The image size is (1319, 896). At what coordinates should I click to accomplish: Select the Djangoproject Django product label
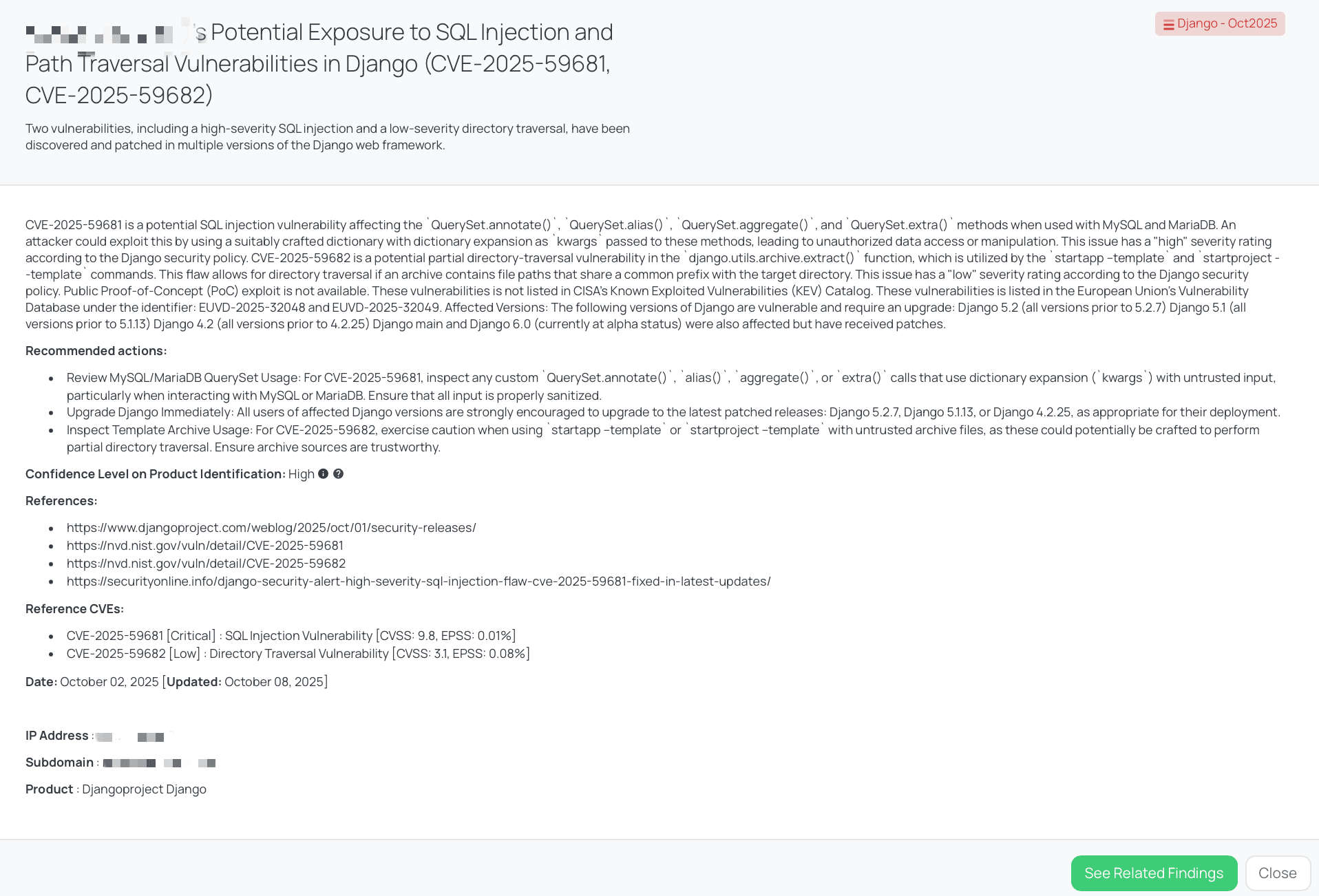point(144,789)
